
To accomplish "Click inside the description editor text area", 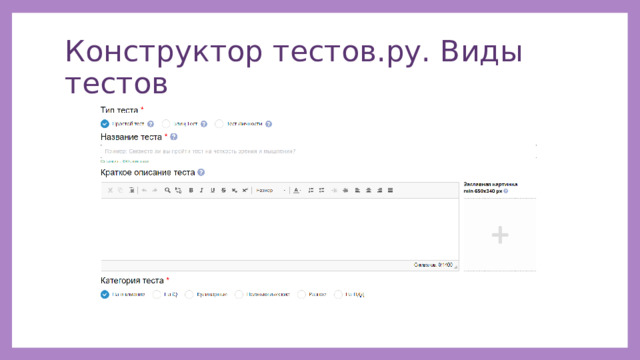I will tap(280, 229).
